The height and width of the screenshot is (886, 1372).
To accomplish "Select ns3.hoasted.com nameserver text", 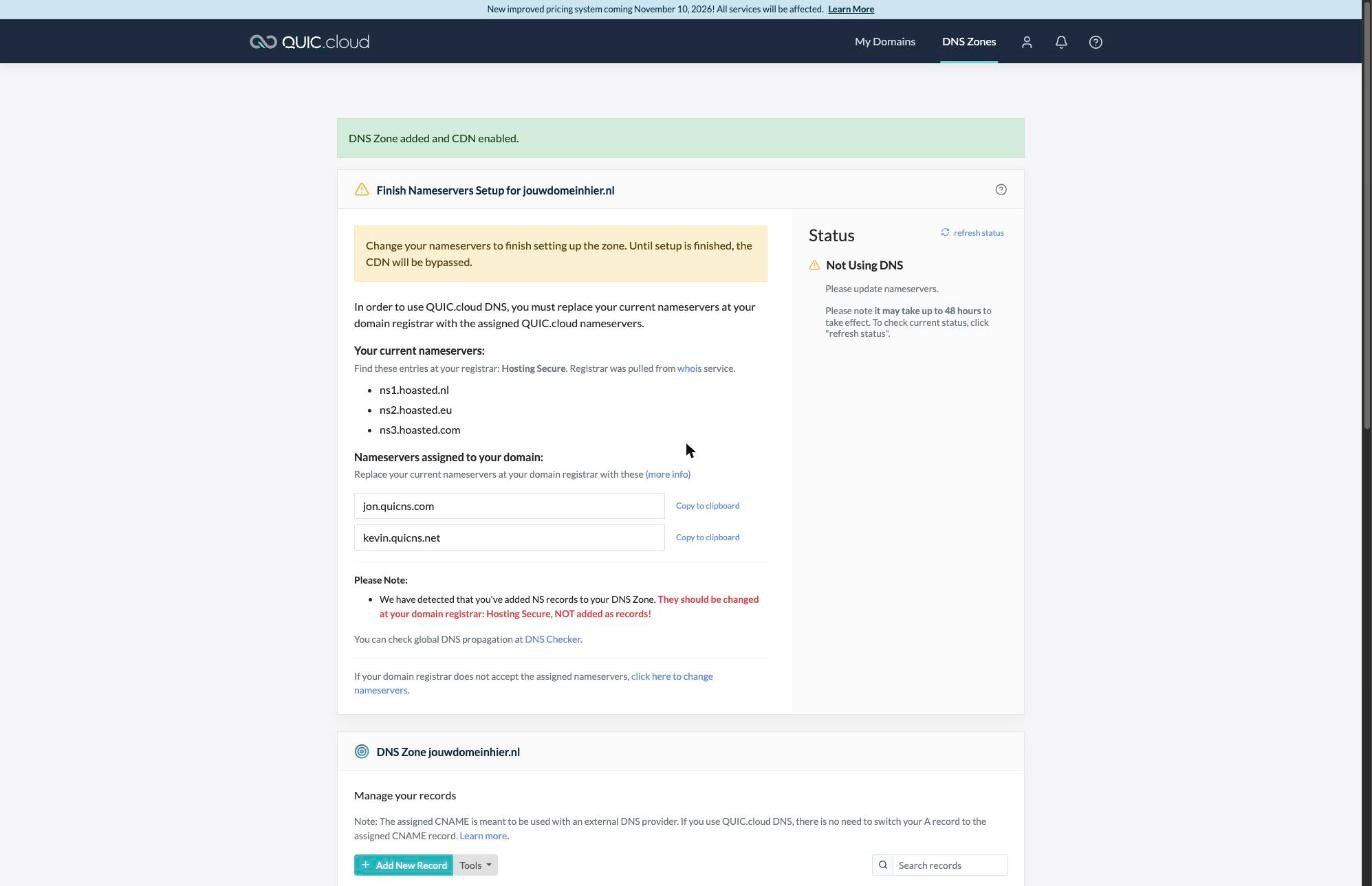I will 420,430.
